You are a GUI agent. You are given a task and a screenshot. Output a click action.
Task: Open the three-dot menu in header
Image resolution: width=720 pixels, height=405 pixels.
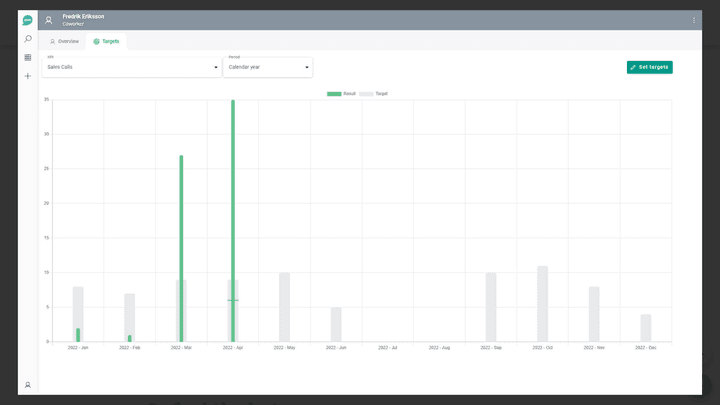click(x=694, y=20)
